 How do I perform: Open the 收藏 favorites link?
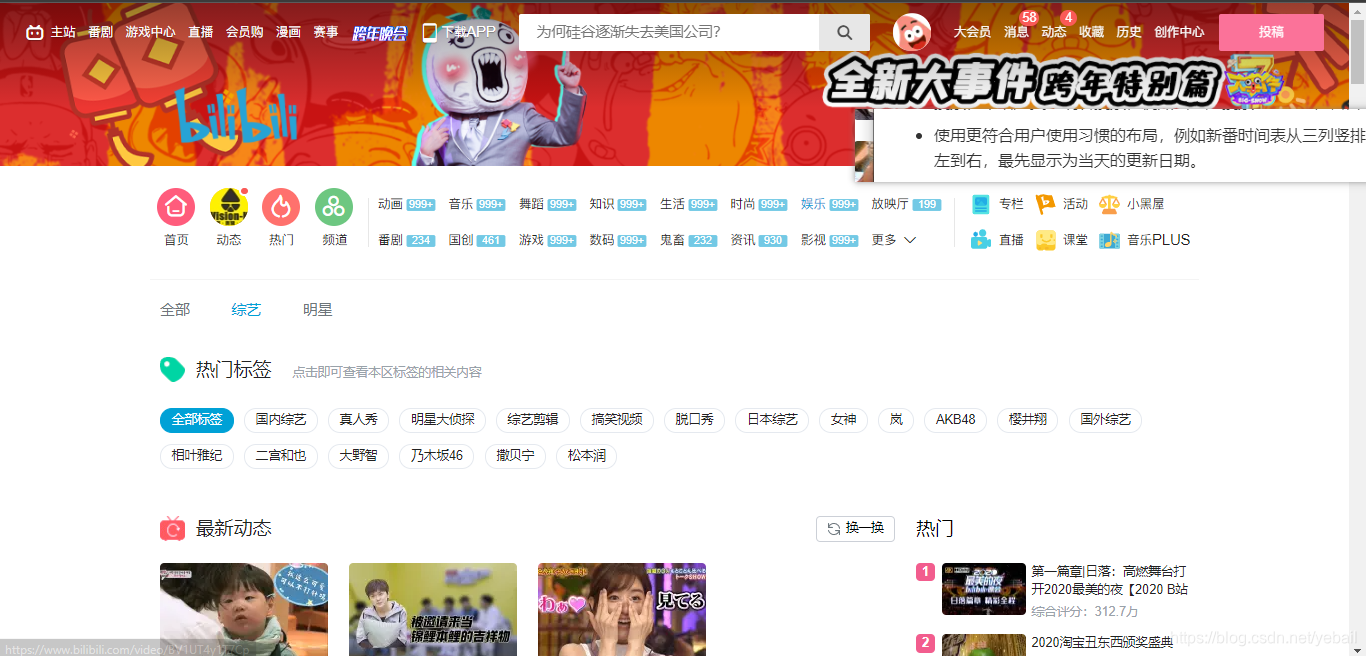tap(1091, 32)
